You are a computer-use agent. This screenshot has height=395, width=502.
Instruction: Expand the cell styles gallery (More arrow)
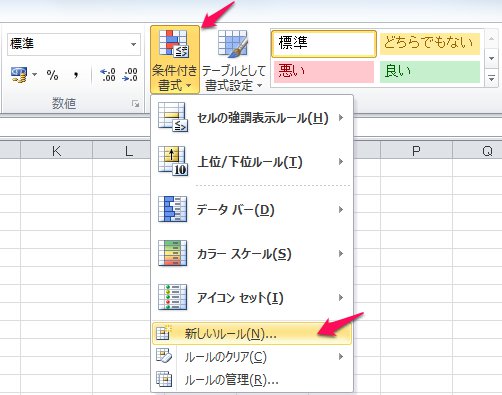[491, 79]
